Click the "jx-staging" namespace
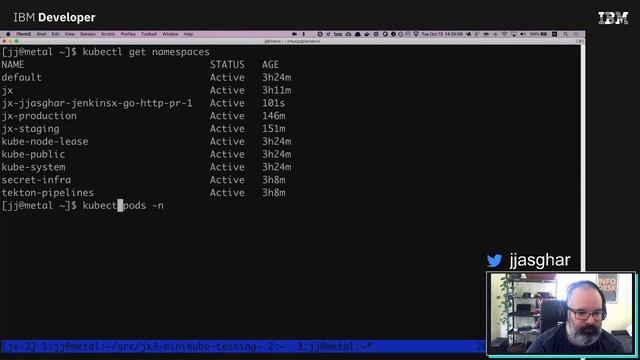Image resolution: width=640 pixels, height=360 pixels. 30,129
